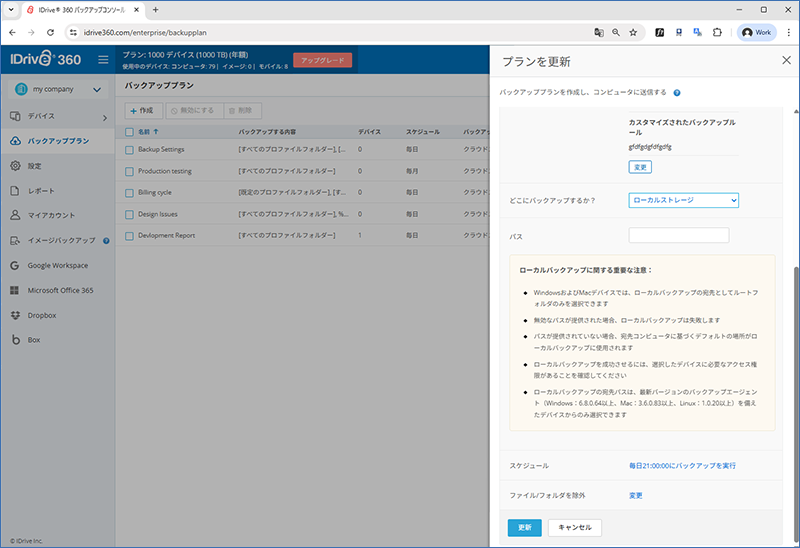The image size is (800, 548).
Task: Click the hamburger menu icon beside IDrive logo
Action: tap(103, 60)
